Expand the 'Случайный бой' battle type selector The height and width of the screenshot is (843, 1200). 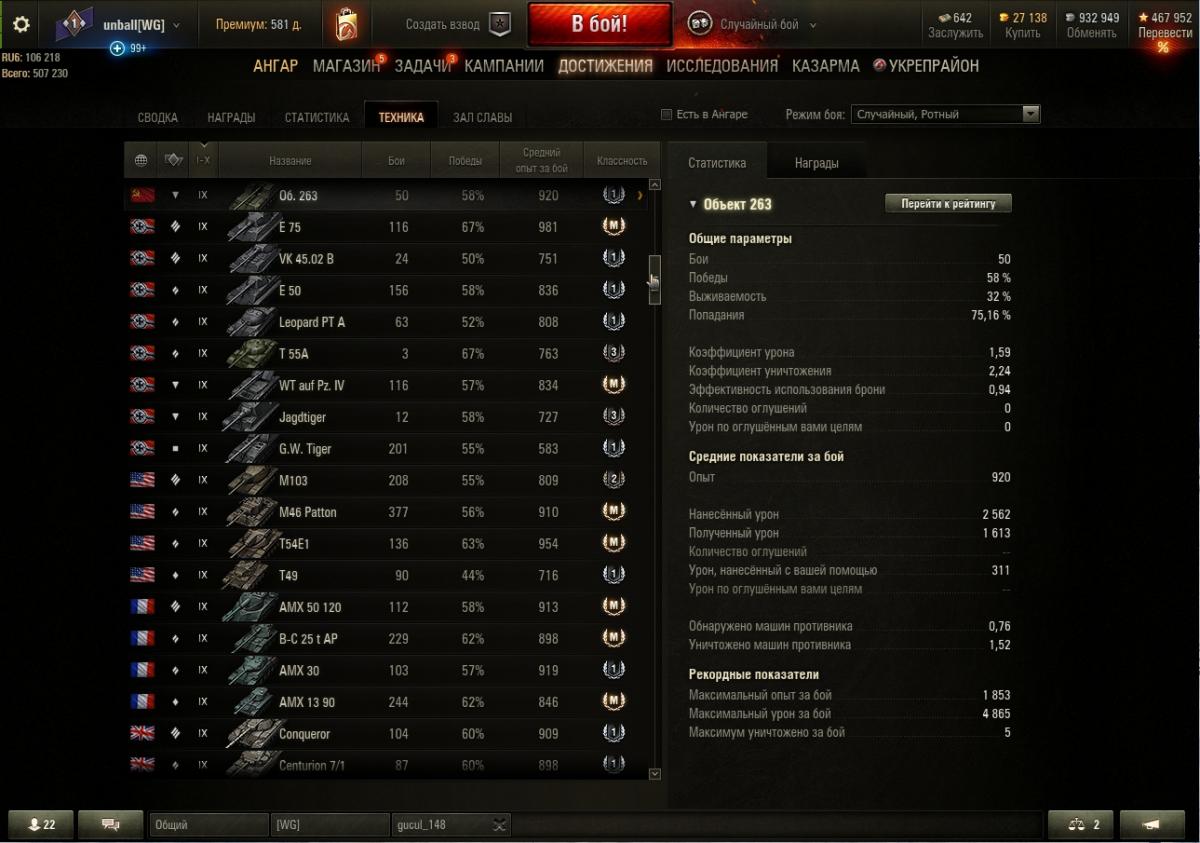812,25
